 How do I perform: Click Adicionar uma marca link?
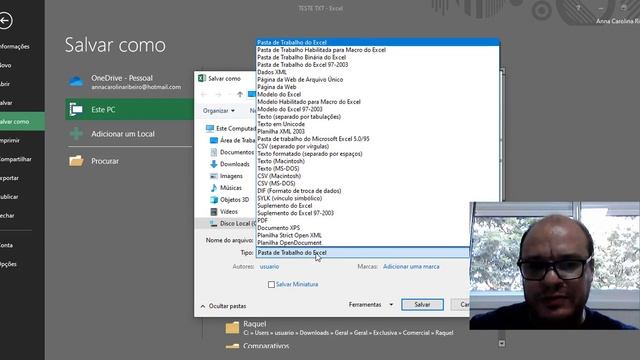411,267
